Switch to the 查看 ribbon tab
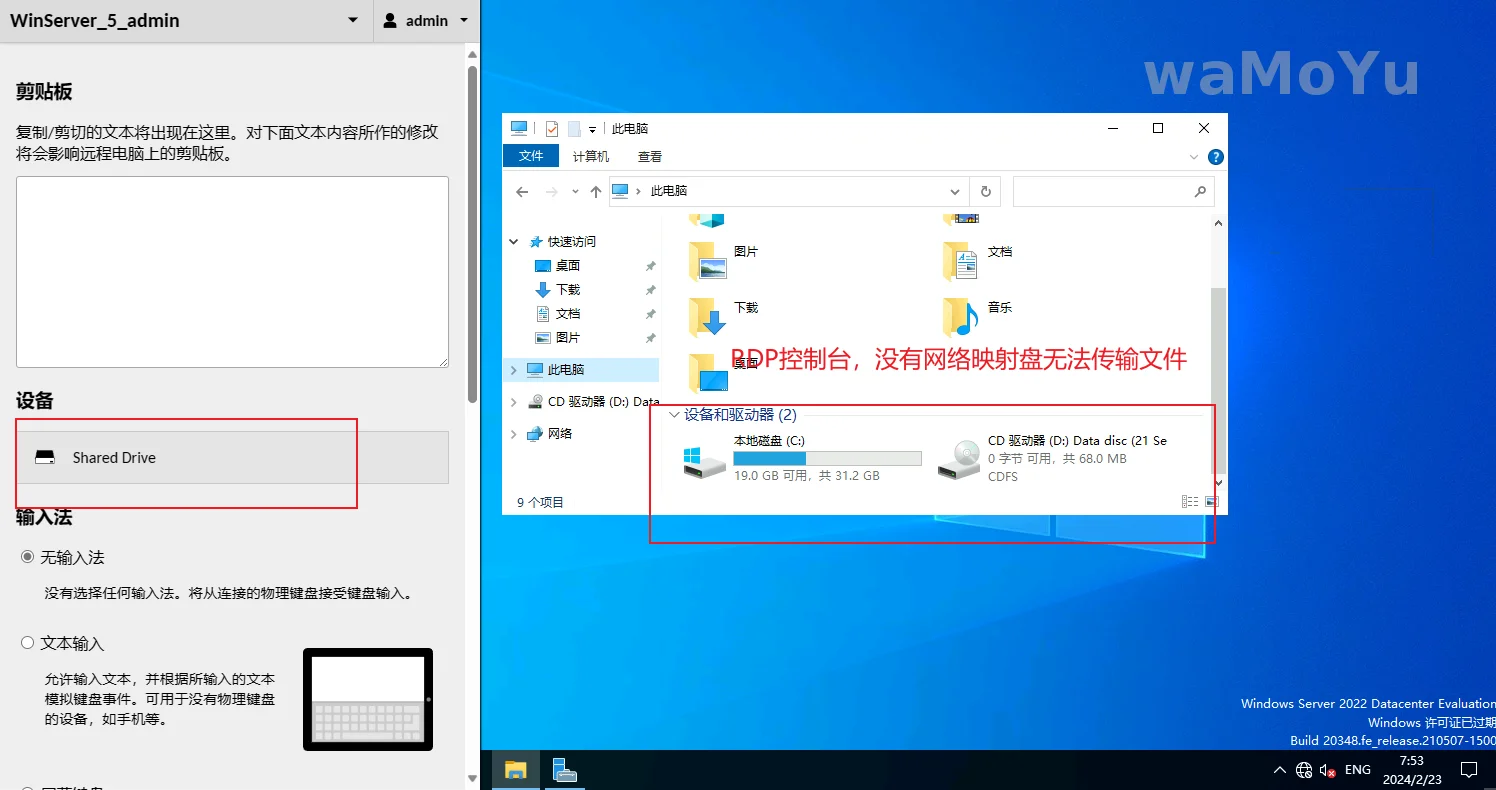 click(x=650, y=156)
